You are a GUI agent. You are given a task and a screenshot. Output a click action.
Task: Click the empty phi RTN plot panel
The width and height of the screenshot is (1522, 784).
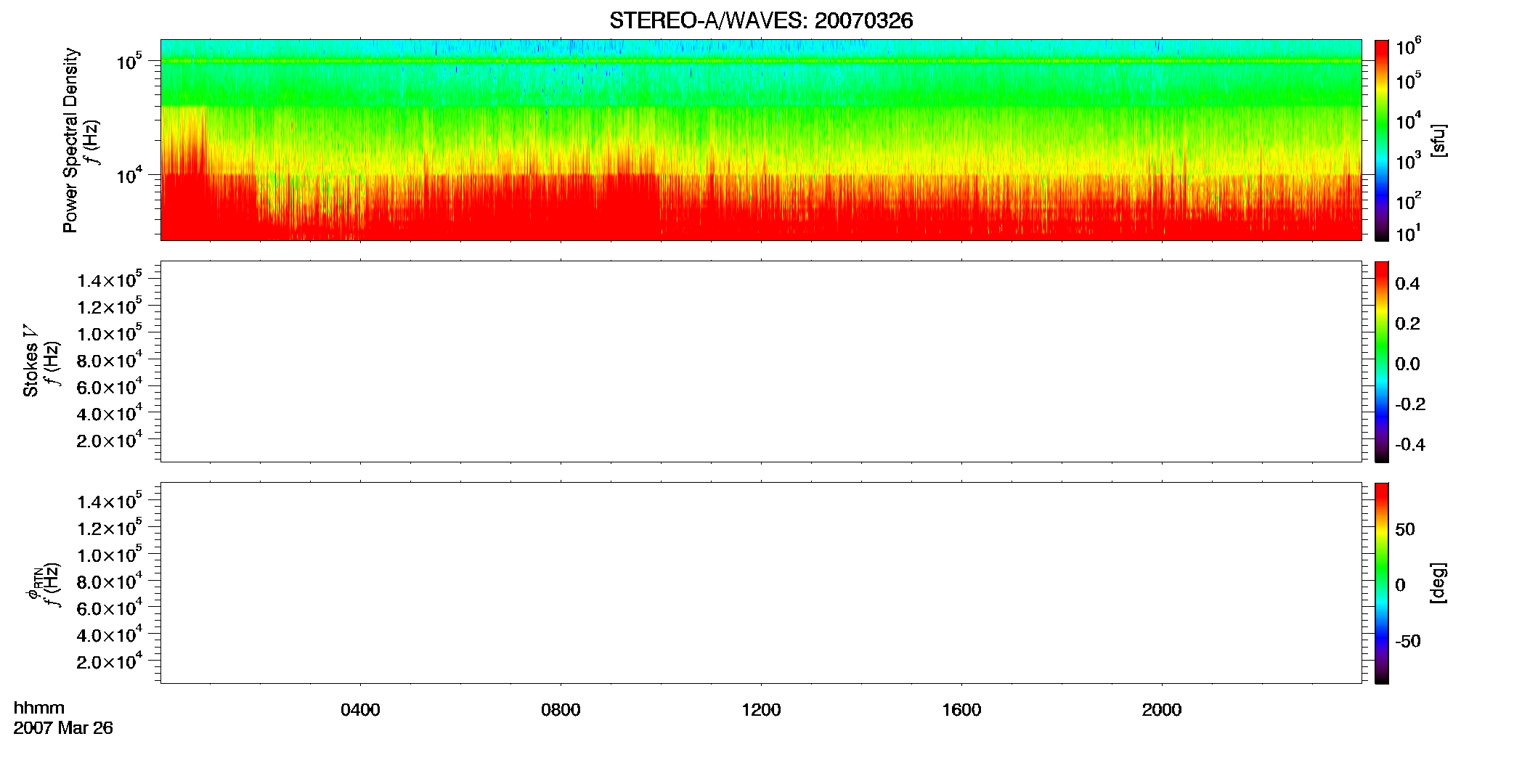(761, 583)
